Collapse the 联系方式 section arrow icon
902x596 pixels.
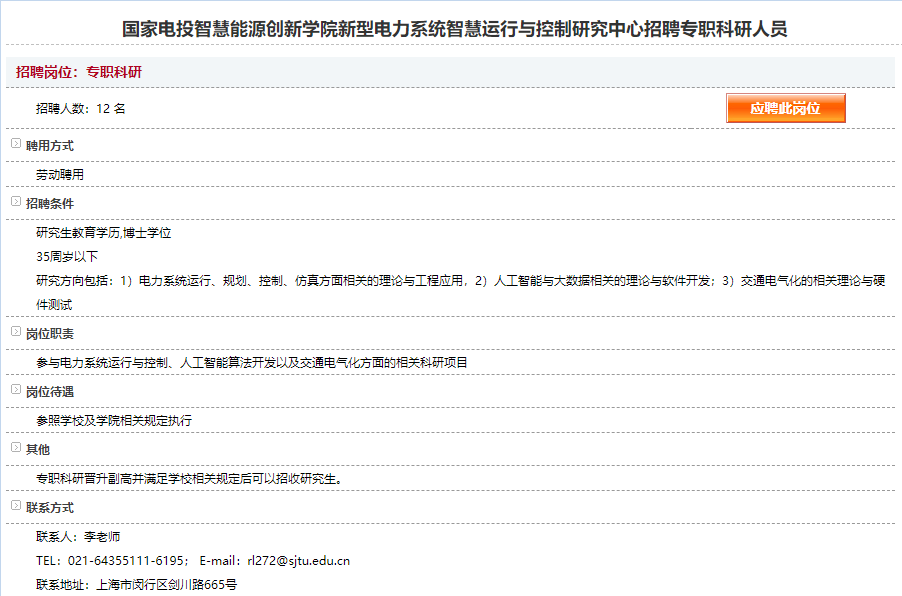[16, 505]
